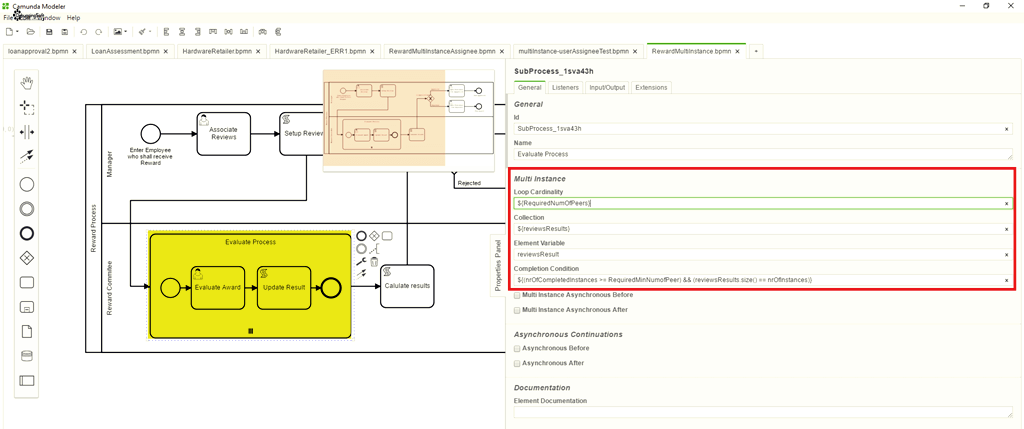Undo the last action

pos(83,31)
